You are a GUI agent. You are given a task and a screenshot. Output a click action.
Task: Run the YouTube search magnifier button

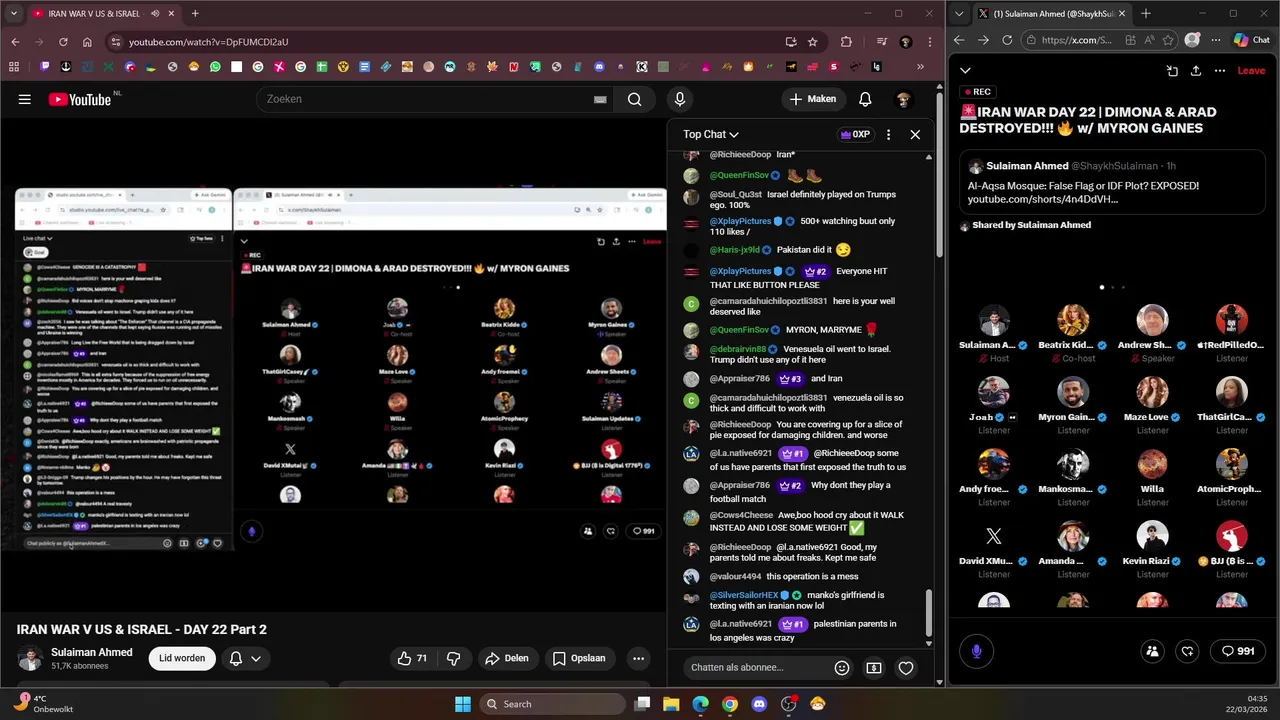pyautogui.click(x=634, y=99)
